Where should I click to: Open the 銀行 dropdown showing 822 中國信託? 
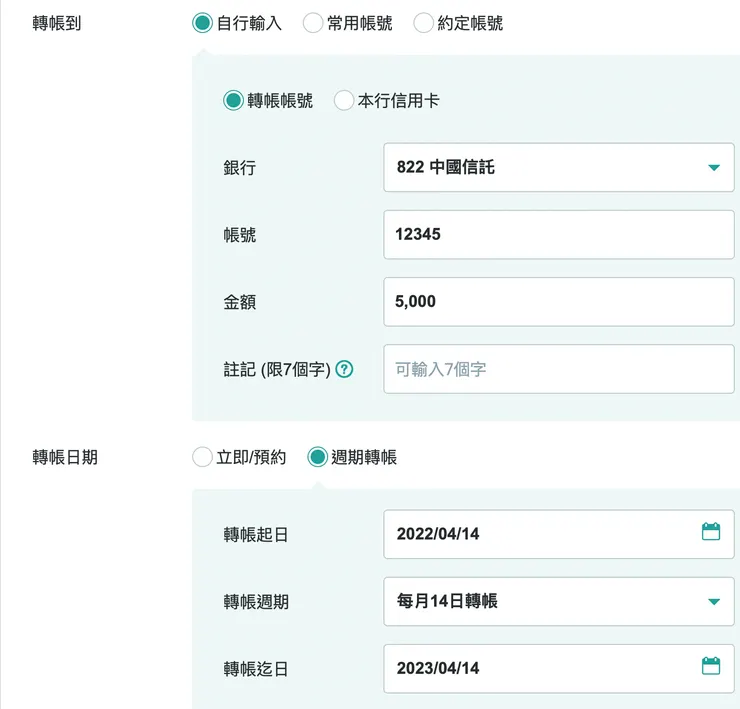point(559,168)
